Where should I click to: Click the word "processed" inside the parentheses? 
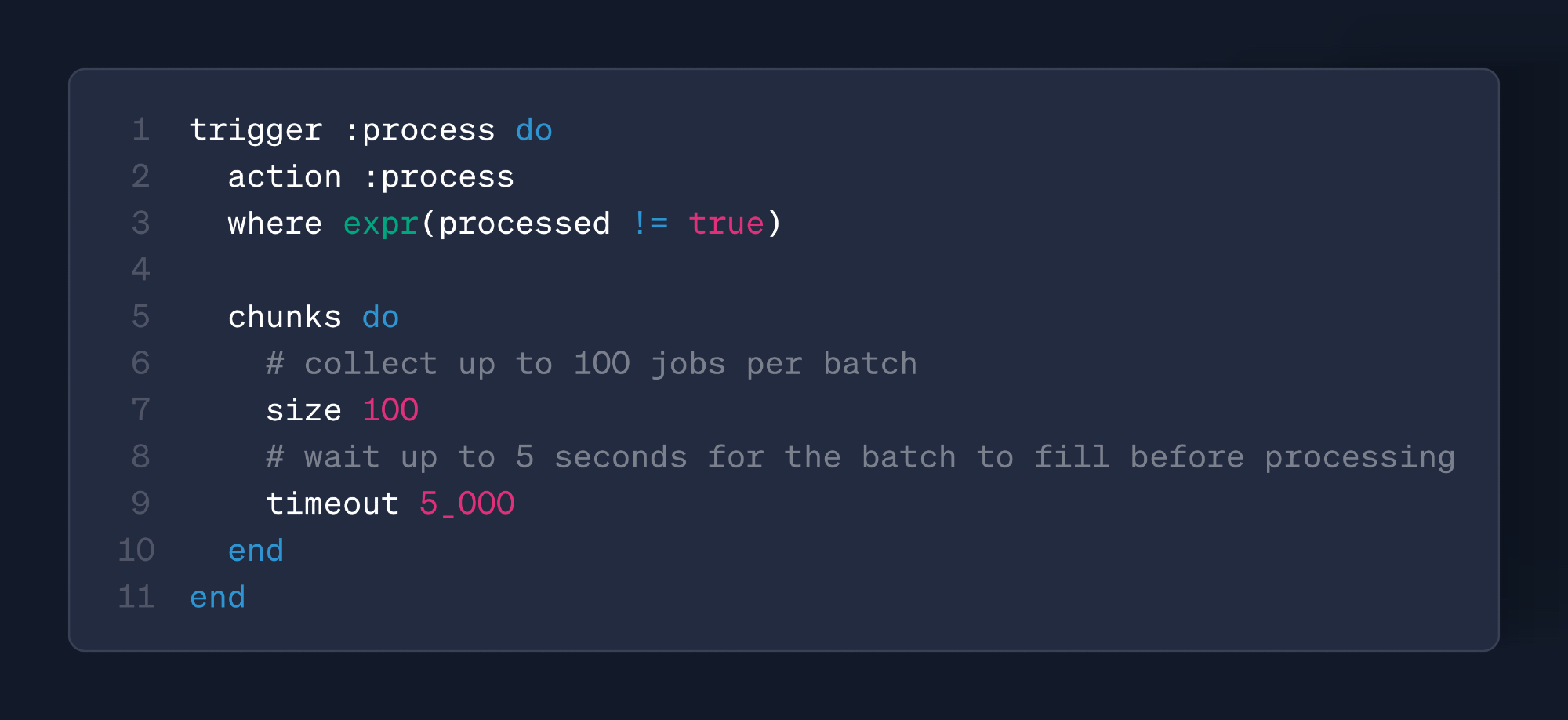click(524, 224)
